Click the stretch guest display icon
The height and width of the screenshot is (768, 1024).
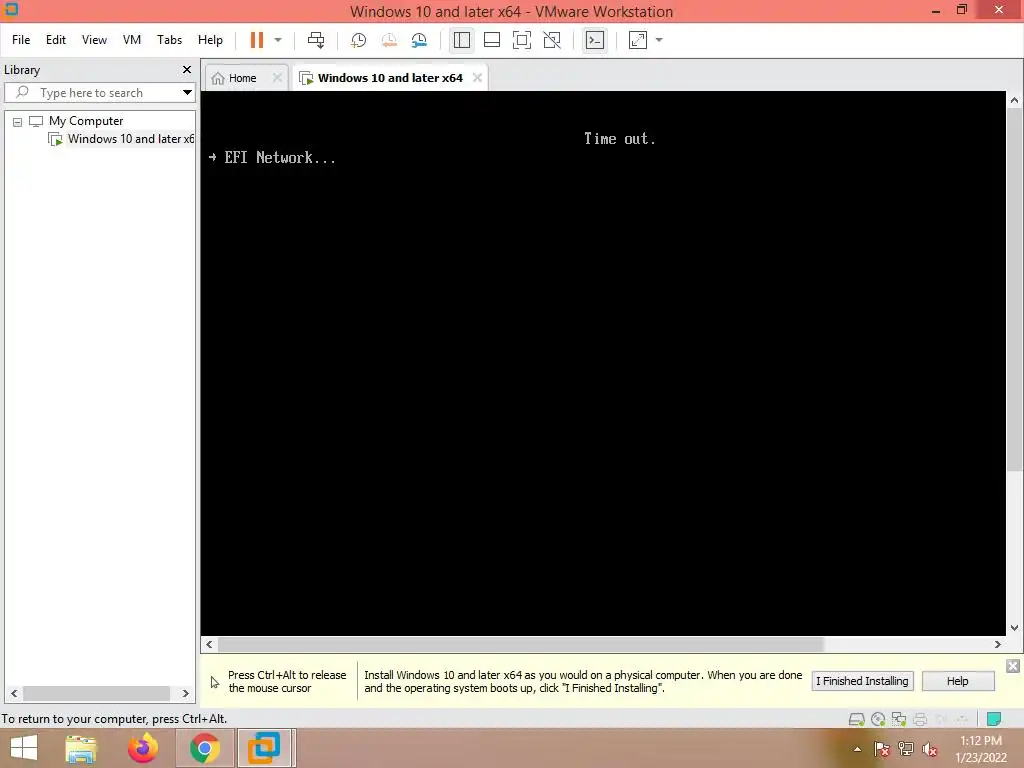pyautogui.click(x=638, y=40)
